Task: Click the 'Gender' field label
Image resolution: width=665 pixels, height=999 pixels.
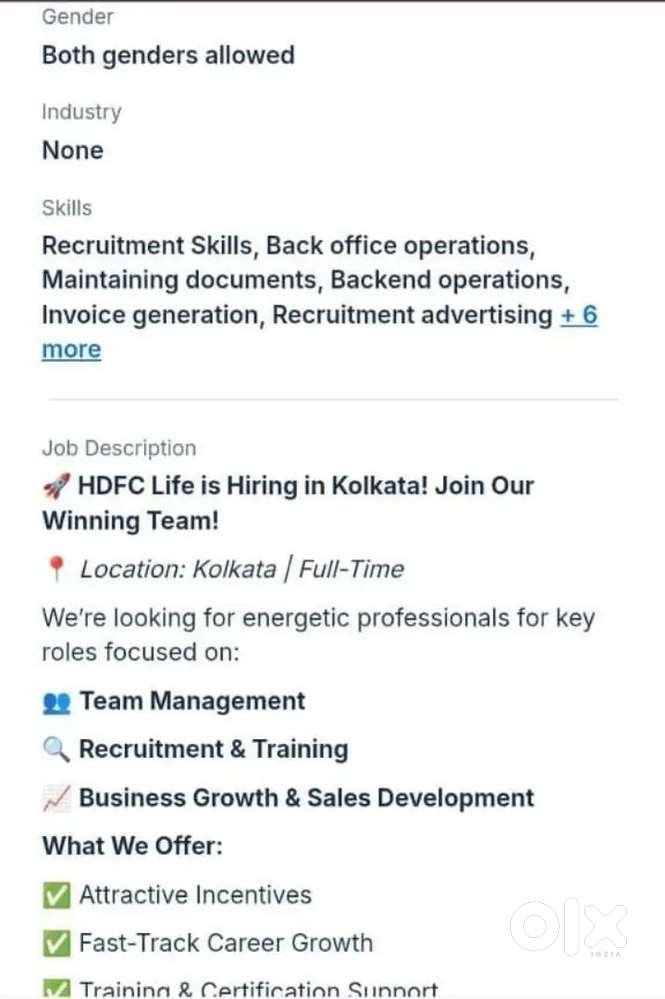Action: coord(78,17)
